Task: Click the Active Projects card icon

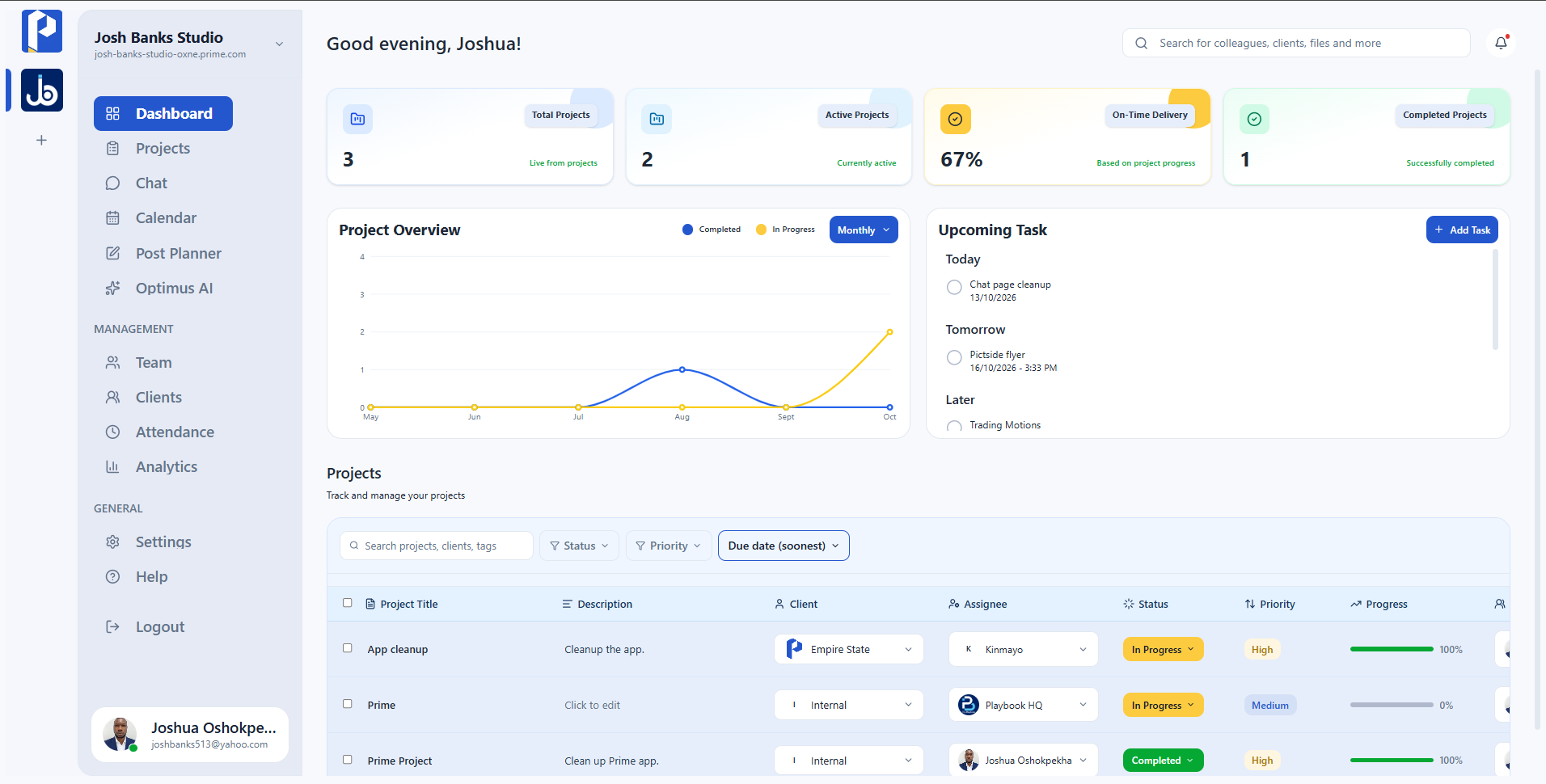Action: [x=657, y=119]
